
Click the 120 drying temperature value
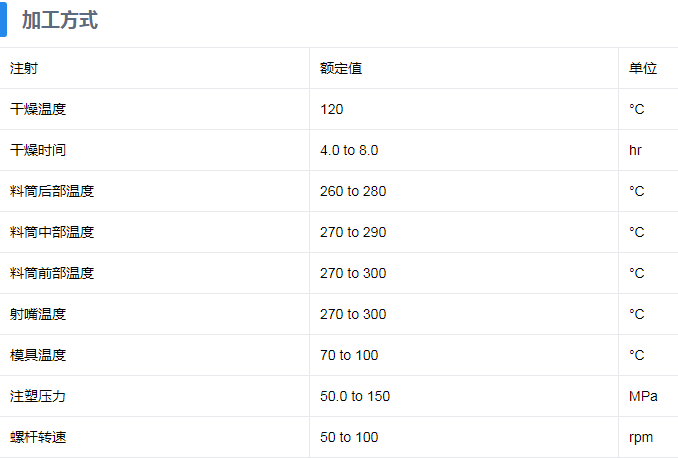(x=331, y=109)
